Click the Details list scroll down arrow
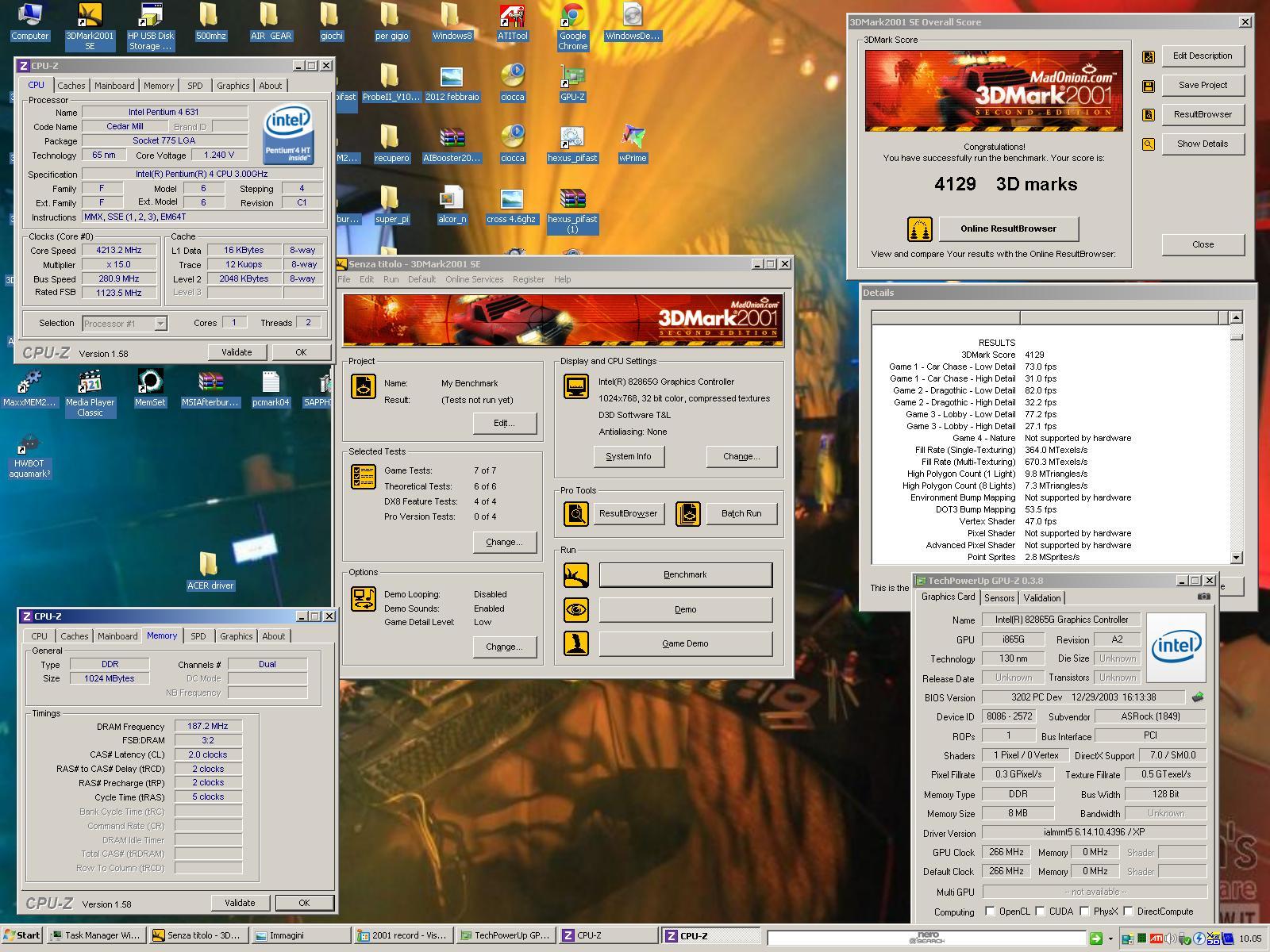The width and height of the screenshot is (1270, 952). (1236, 558)
